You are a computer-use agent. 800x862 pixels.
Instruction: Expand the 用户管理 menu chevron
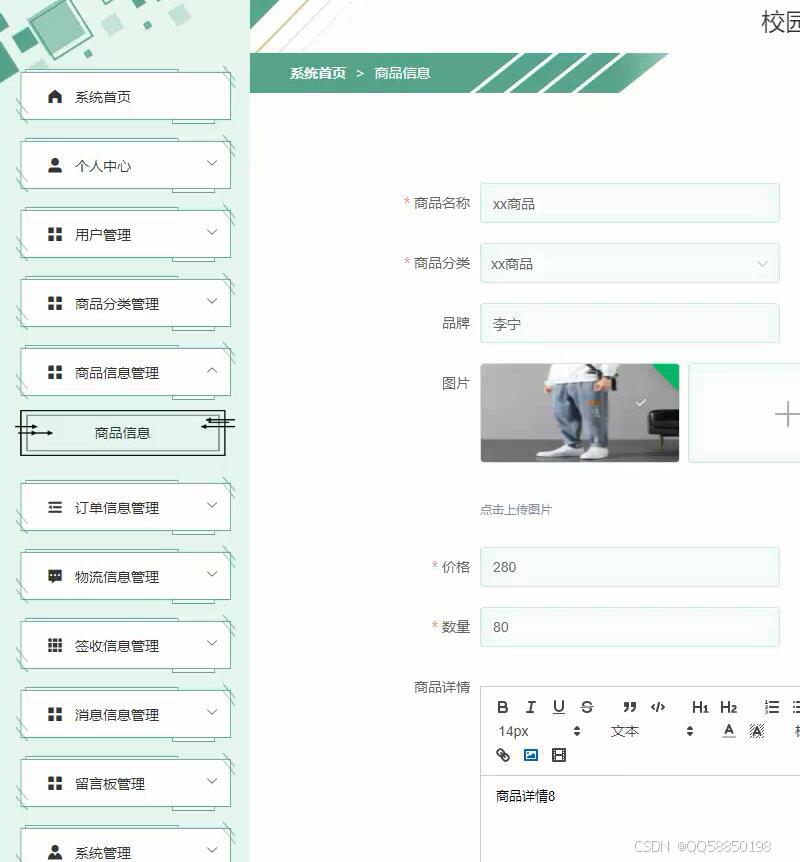click(212, 232)
